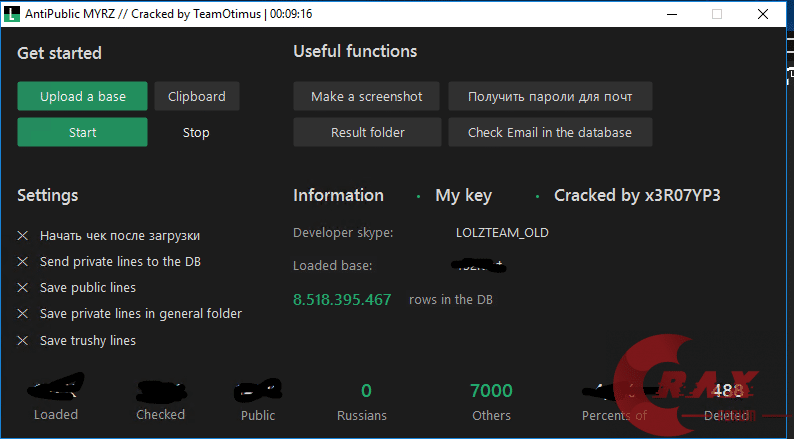This screenshot has width=794, height=439.
Task: Open the Result folder
Action: 367,132
